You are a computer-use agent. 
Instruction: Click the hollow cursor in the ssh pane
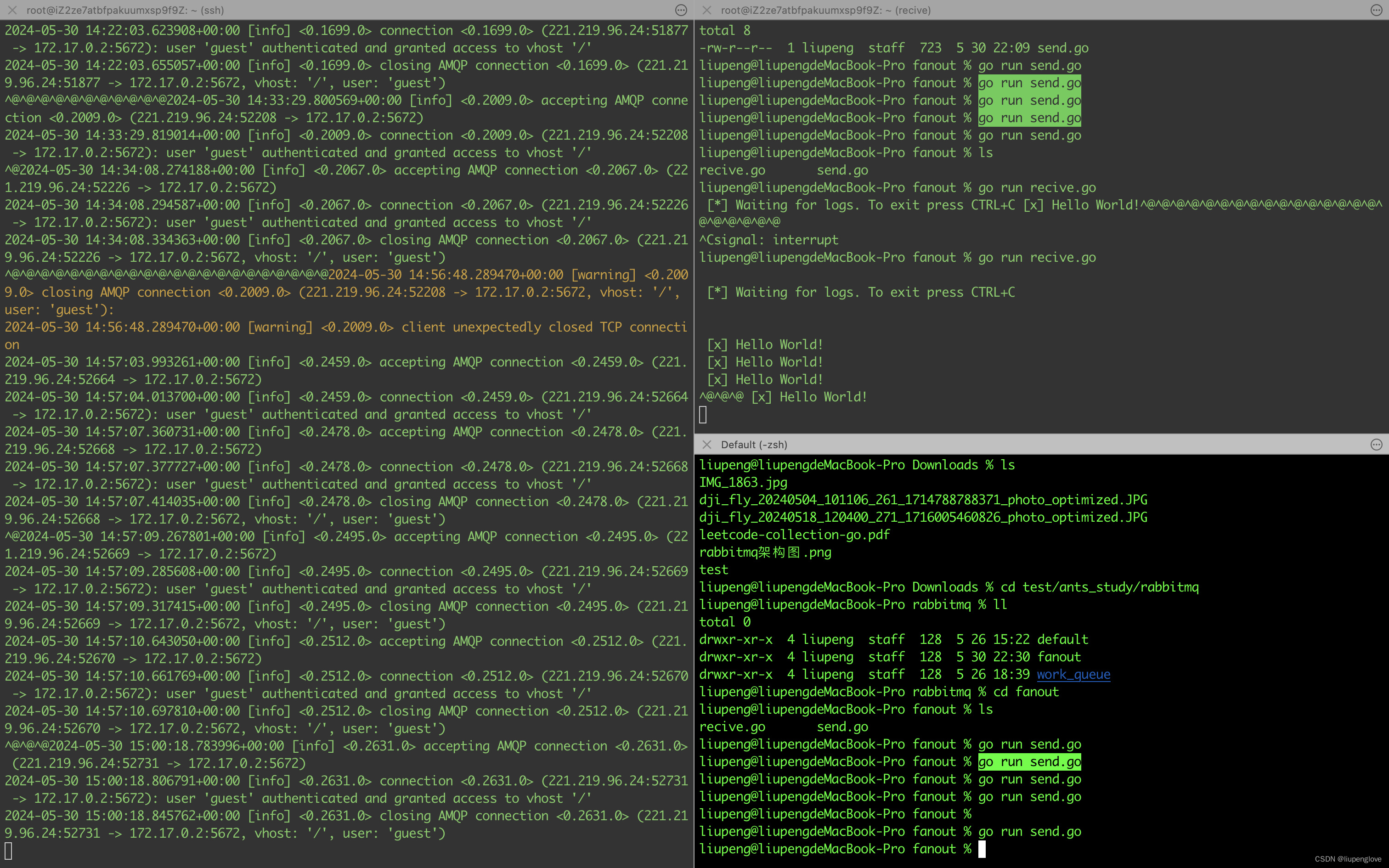(x=8, y=851)
